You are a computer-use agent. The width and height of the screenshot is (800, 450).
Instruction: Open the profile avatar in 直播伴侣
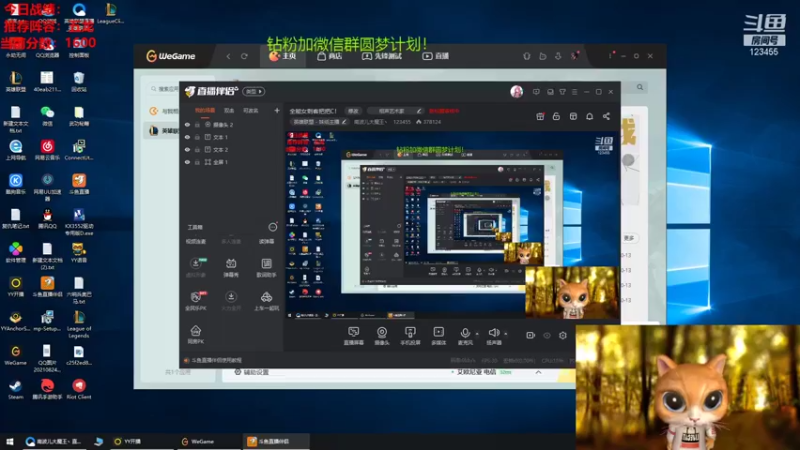click(x=516, y=92)
